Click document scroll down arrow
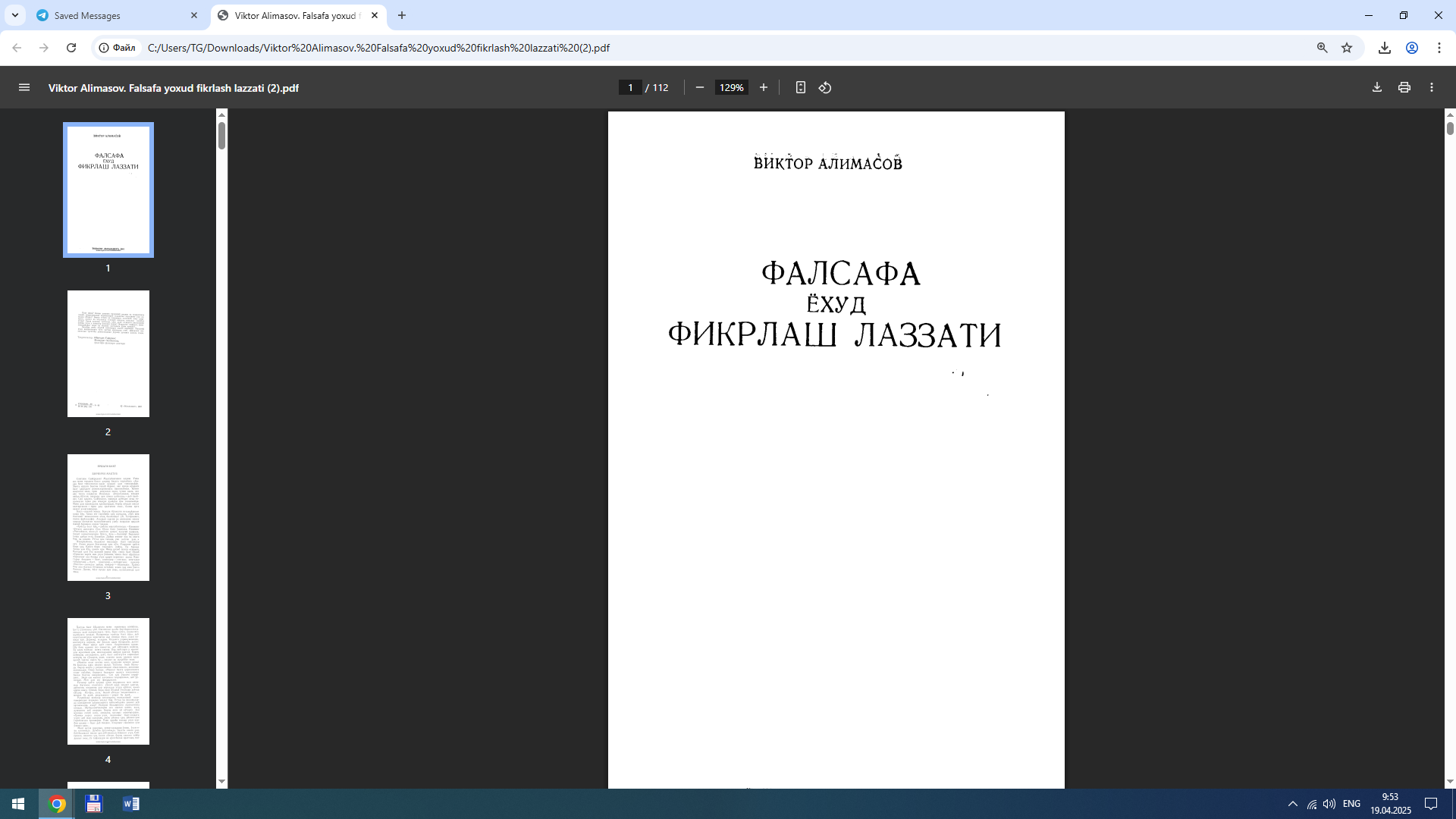Image resolution: width=1456 pixels, height=819 pixels. coord(1450,782)
